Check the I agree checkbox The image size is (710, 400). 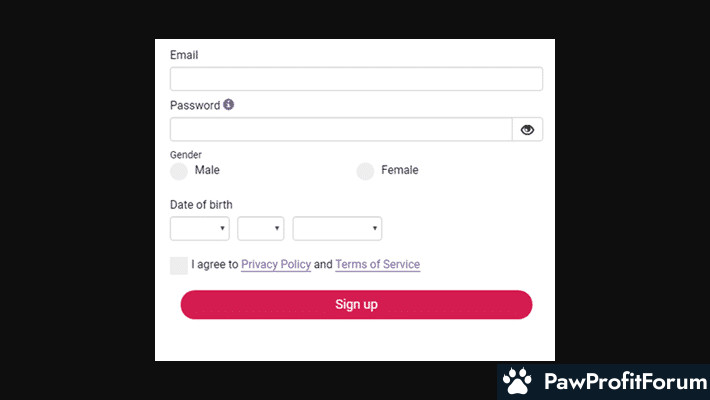tap(179, 265)
